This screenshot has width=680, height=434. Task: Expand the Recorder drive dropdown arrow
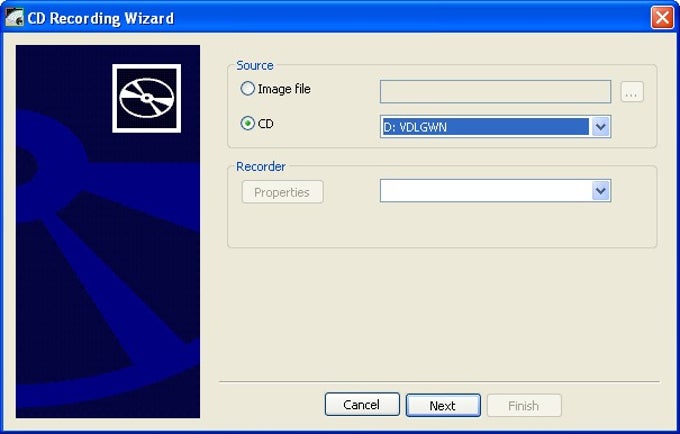click(x=601, y=191)
